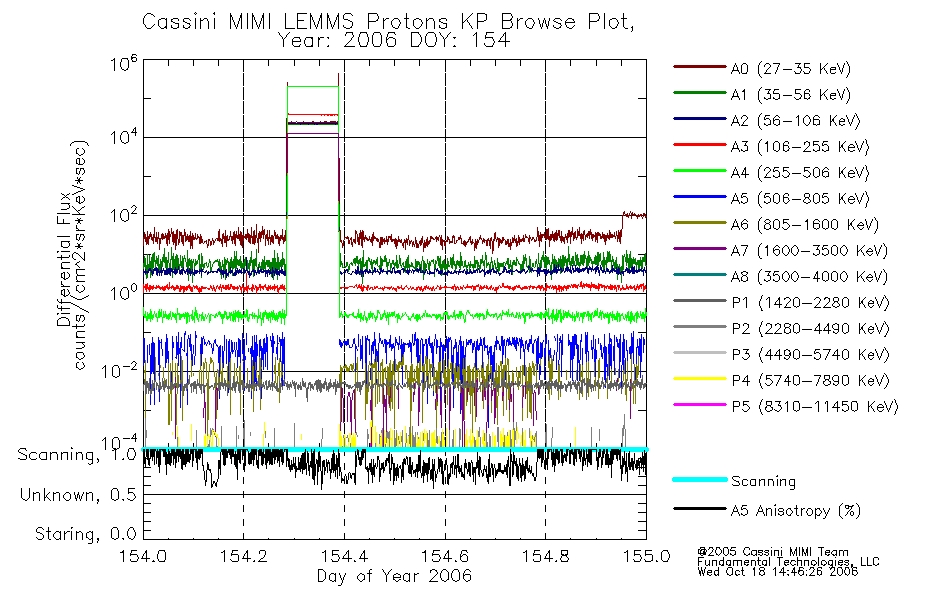Click the P4 (5740-7890 KeV) legend label
This screenshot has width=950, height=600.
click(x=810, y=381)
